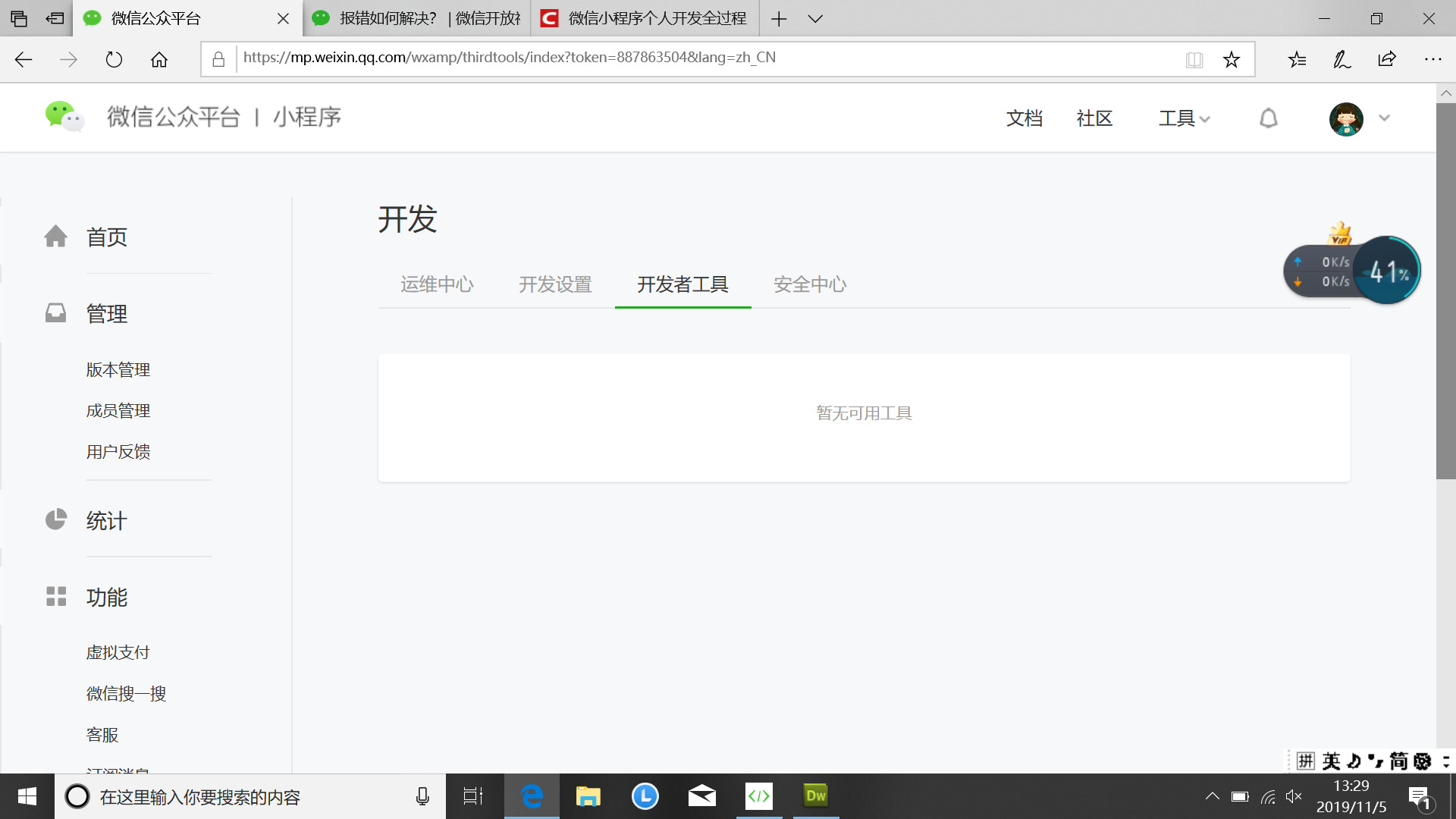Switch to the 开发设置 tab

click(x=555, y=284)
